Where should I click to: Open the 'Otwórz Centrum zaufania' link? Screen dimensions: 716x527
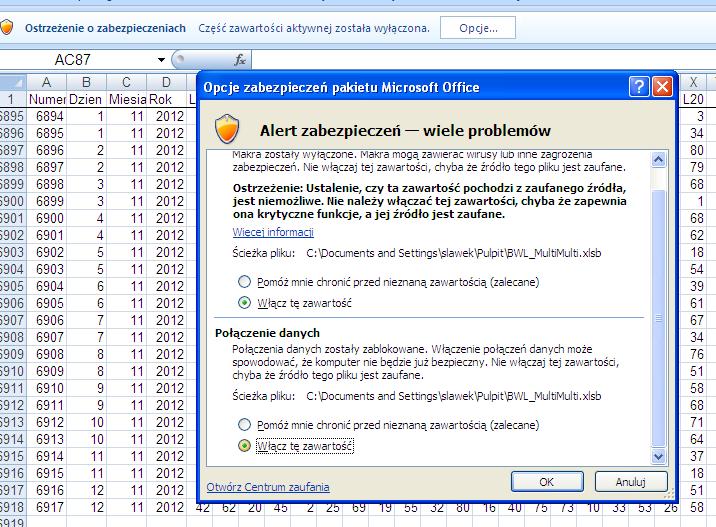tap(268, 487)
